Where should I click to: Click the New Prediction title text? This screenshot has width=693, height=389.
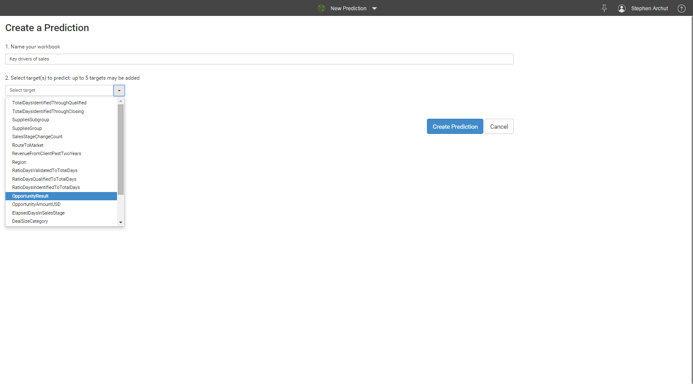tap(348, 8)
